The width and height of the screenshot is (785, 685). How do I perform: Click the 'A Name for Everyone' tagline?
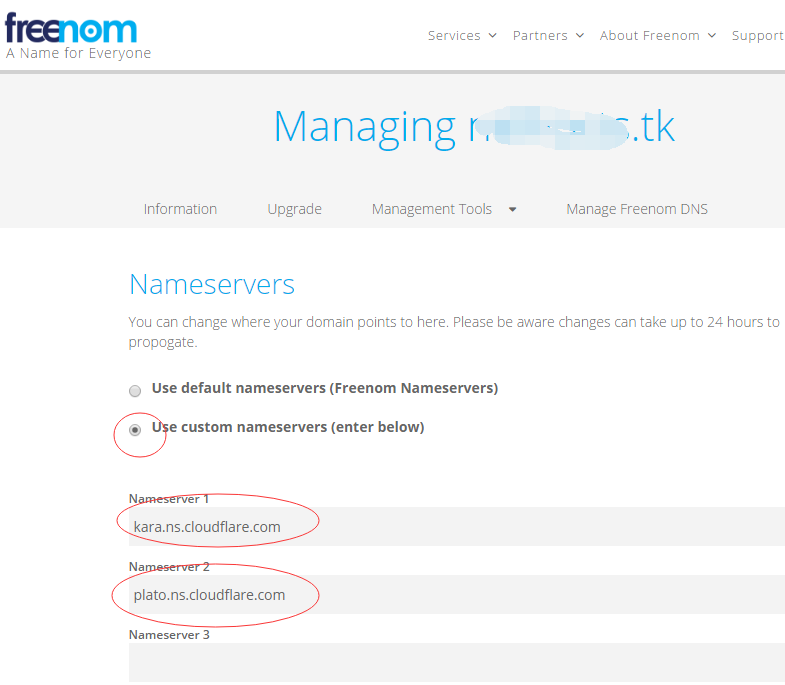(79, 53)
